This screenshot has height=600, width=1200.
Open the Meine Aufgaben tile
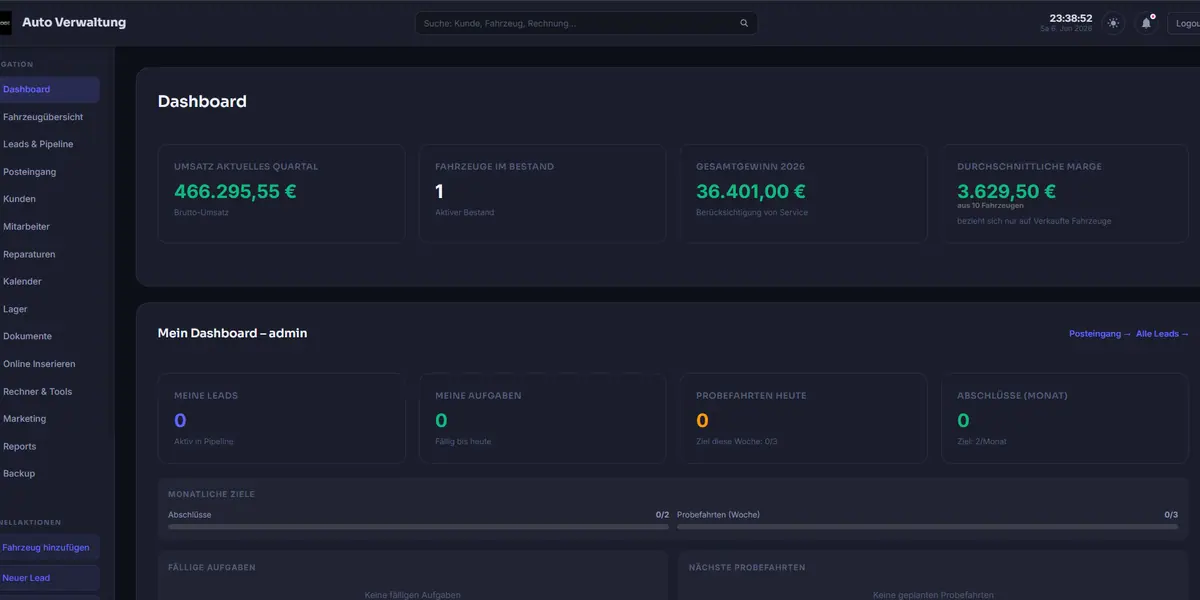(x=542, y=418)
